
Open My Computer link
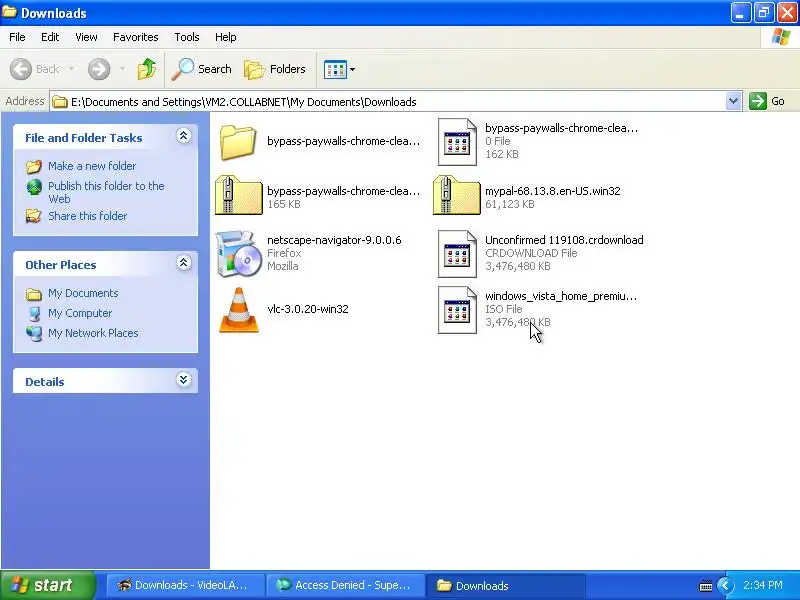[80, 313]
